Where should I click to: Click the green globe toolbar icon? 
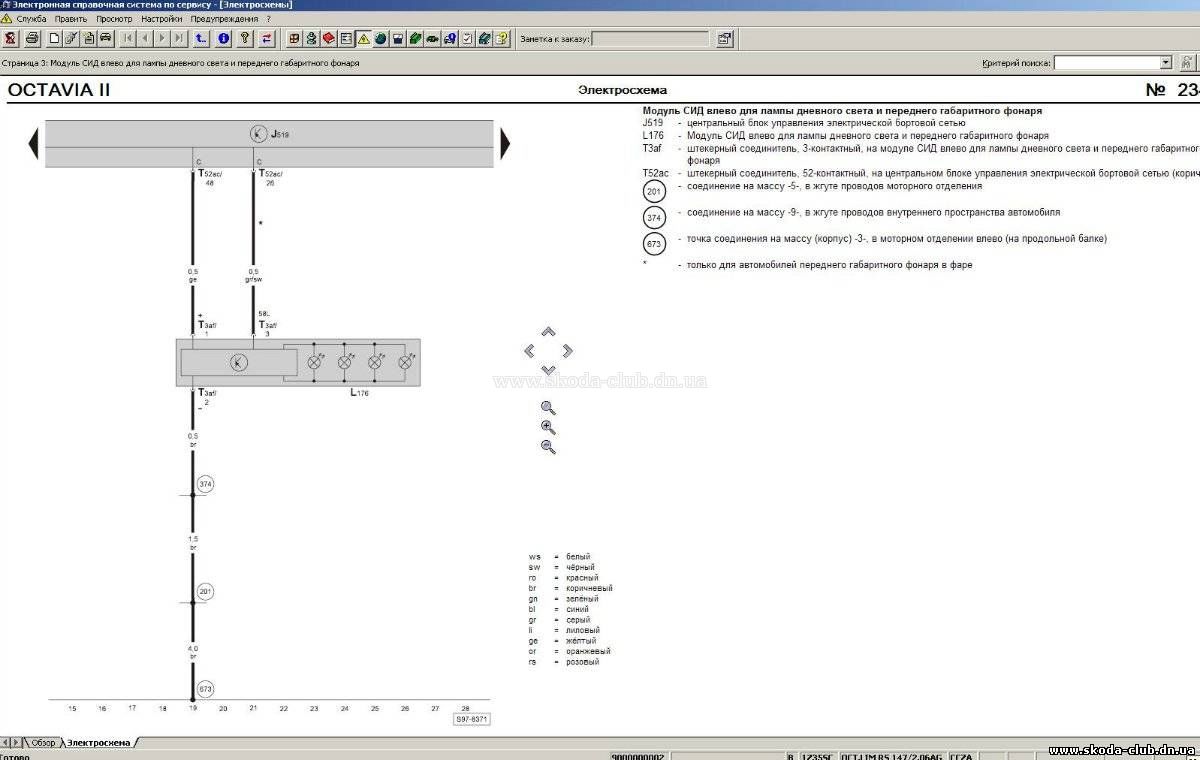click(380, 39)
